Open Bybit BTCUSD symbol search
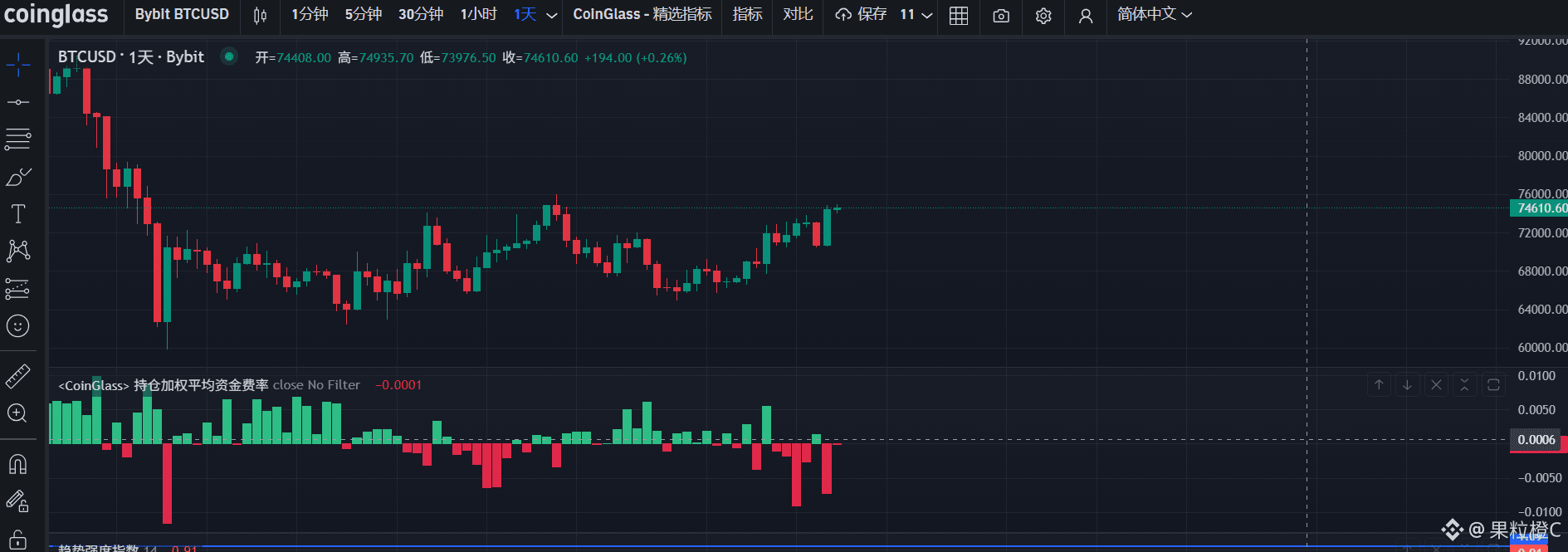This screenshot has height=552, width=1568. (x=182, y=14)
